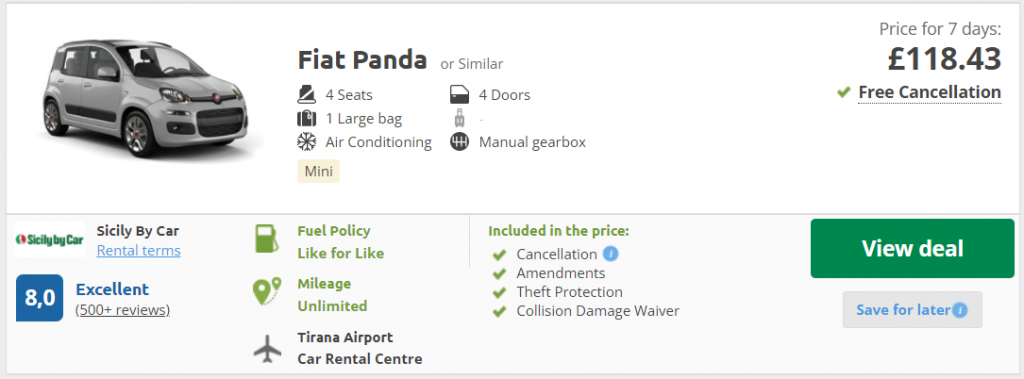The image size is (1024, 379).
Task: Click the greyed small bag icon
Action: click(x=460, y=119)
